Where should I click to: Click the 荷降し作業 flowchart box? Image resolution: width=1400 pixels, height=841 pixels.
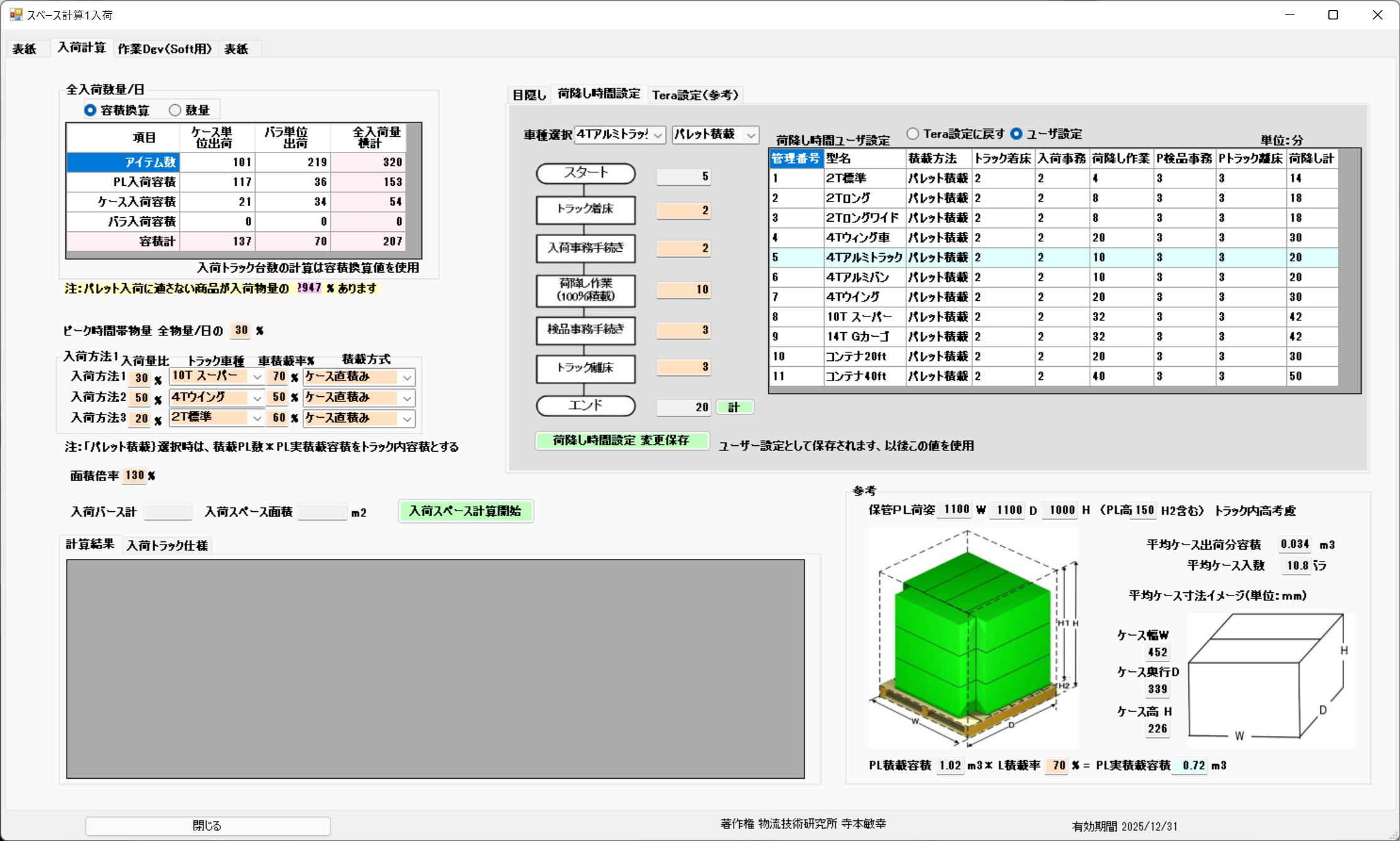585,290
